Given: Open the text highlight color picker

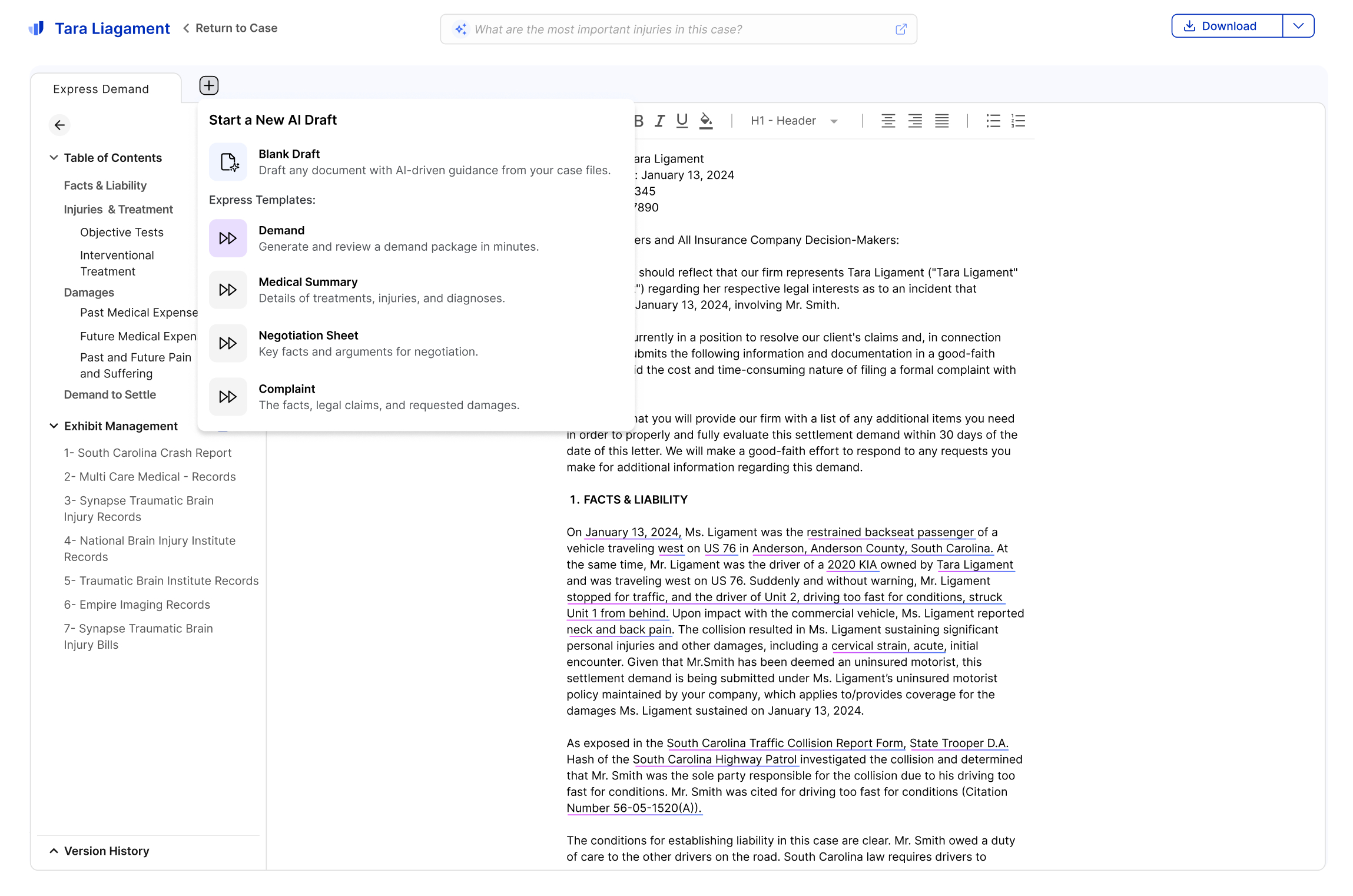Looking at the screenshot, I should coord(706,121).
